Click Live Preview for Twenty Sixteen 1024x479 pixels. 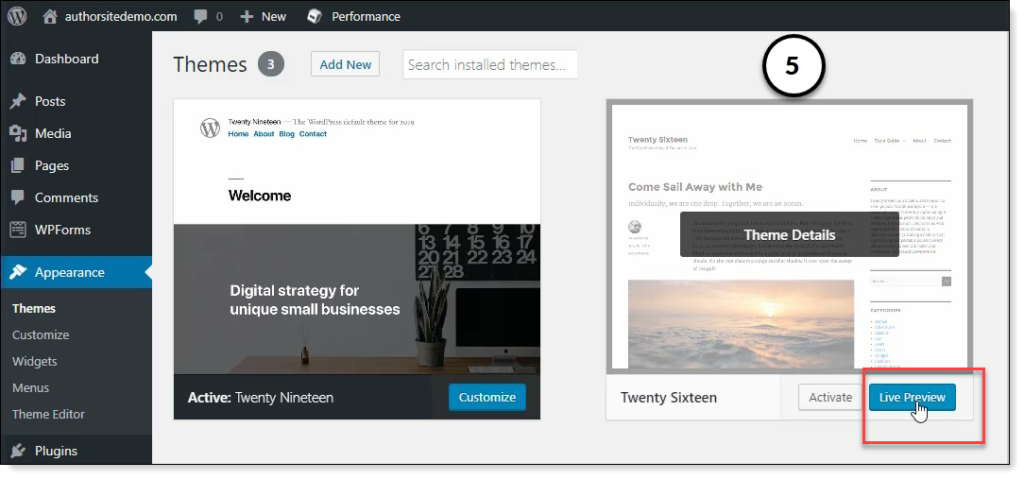click(912, 397)
